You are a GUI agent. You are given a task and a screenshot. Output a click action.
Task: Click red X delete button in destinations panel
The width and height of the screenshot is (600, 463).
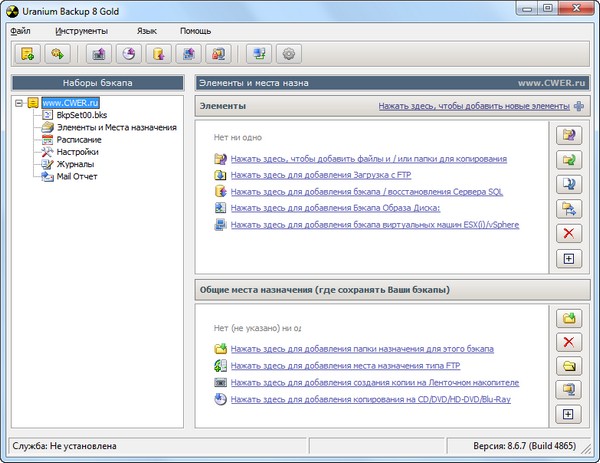tap(568, 342)
